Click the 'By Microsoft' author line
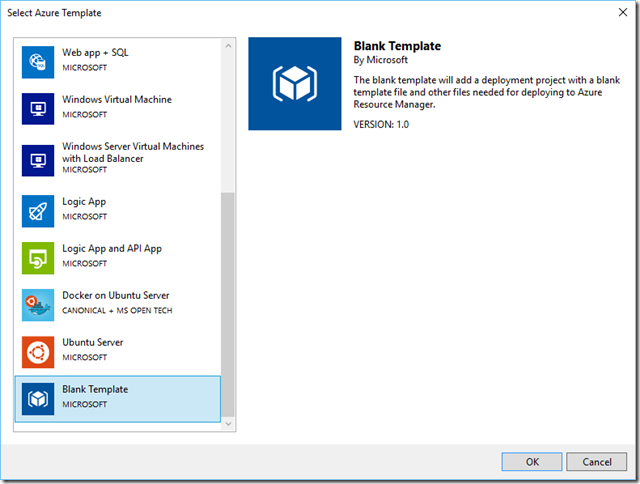 (380, 60)
